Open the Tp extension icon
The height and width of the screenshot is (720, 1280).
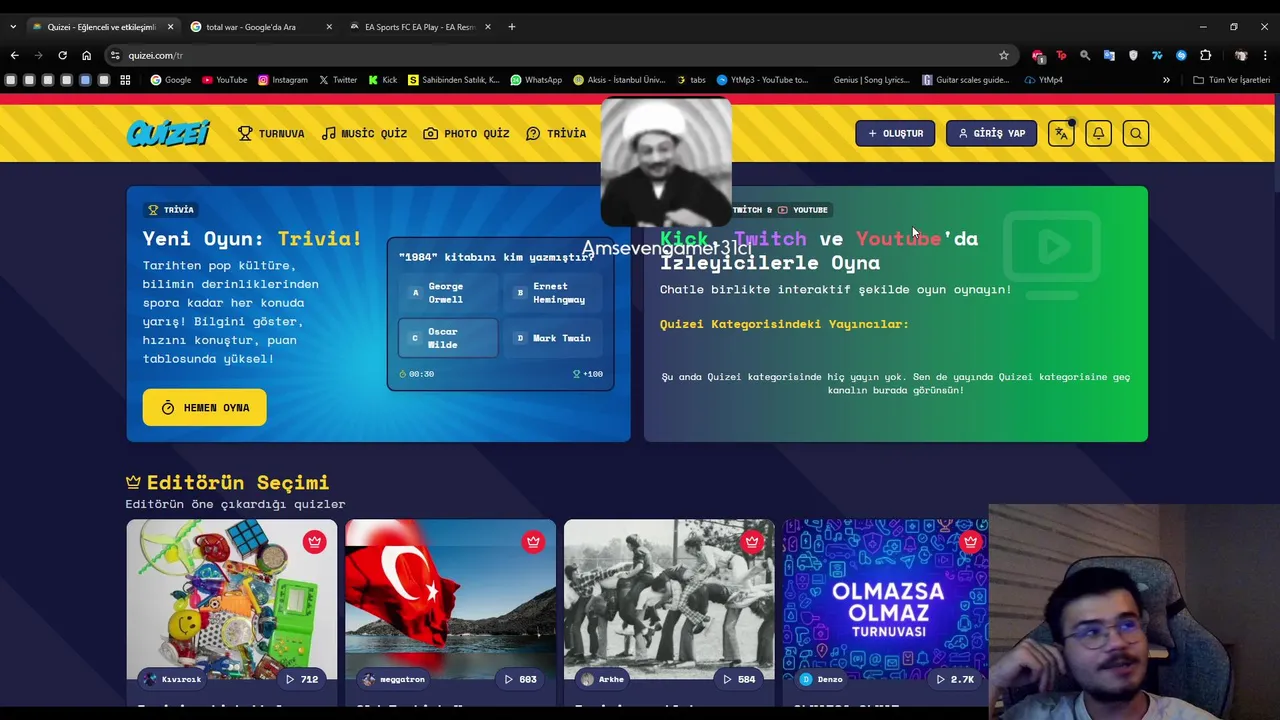coord(1061,55)
